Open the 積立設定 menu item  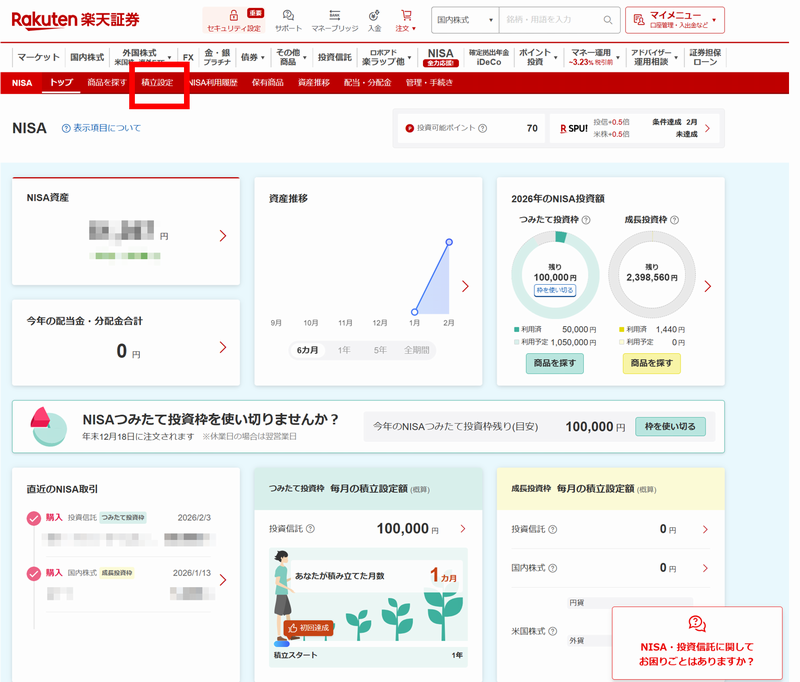pyautogui.click(x=159, y=84)
